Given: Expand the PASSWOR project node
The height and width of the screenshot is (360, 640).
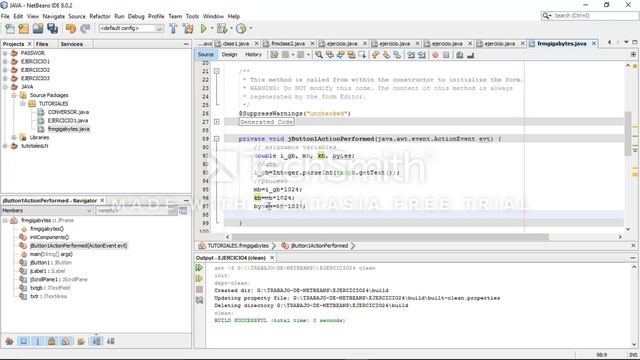Looking at the screenshot, I should pos(5,53).
